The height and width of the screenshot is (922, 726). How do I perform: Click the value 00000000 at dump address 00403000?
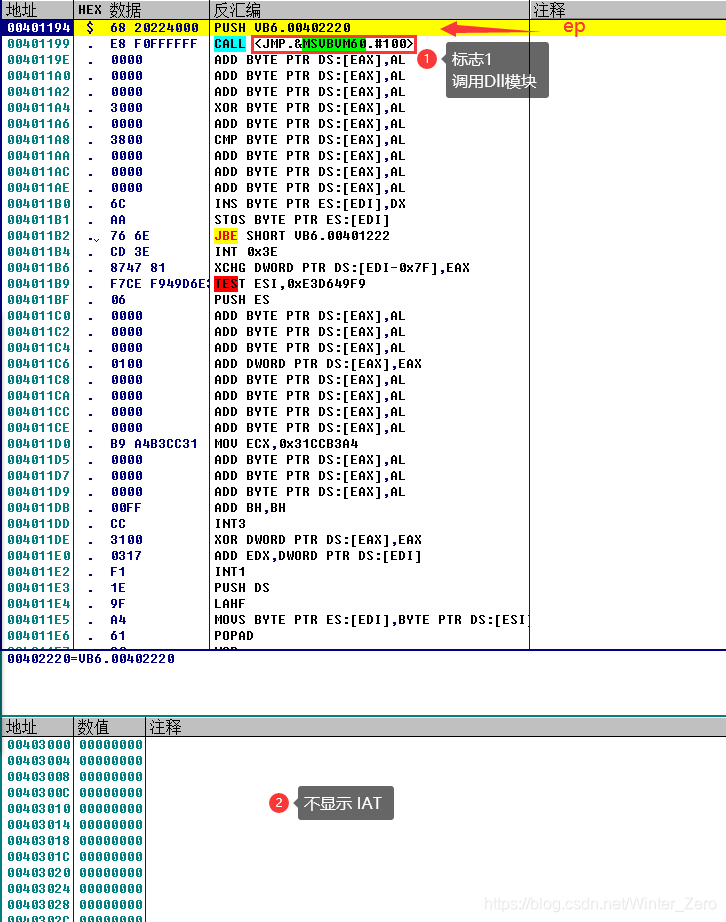point(111,744)
